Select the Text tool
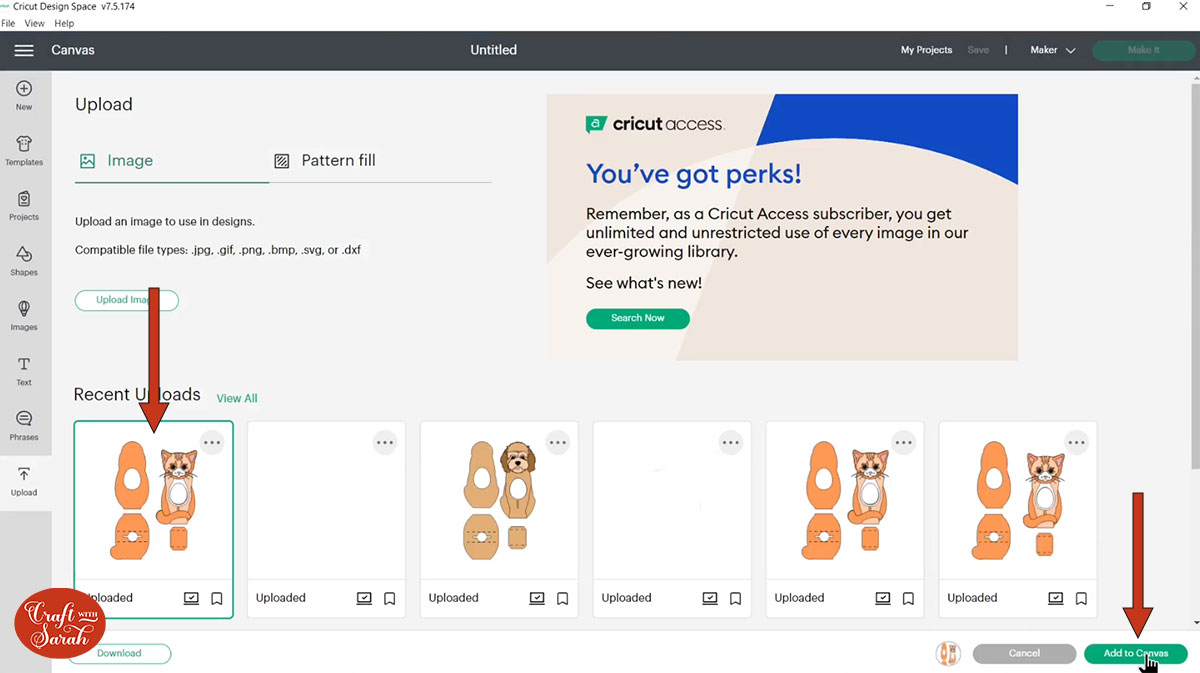This screenshot has width=1200, height=673. point(24,370)
